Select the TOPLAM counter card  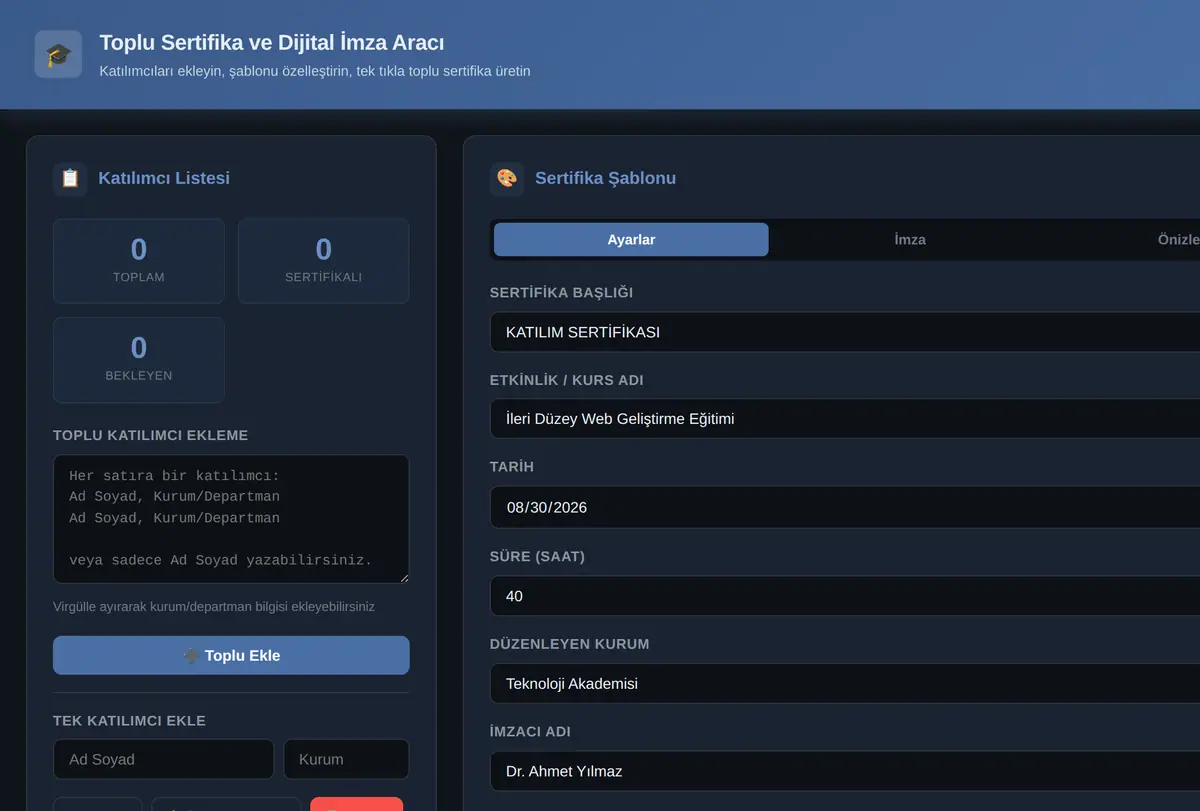(x=139, y=261)
